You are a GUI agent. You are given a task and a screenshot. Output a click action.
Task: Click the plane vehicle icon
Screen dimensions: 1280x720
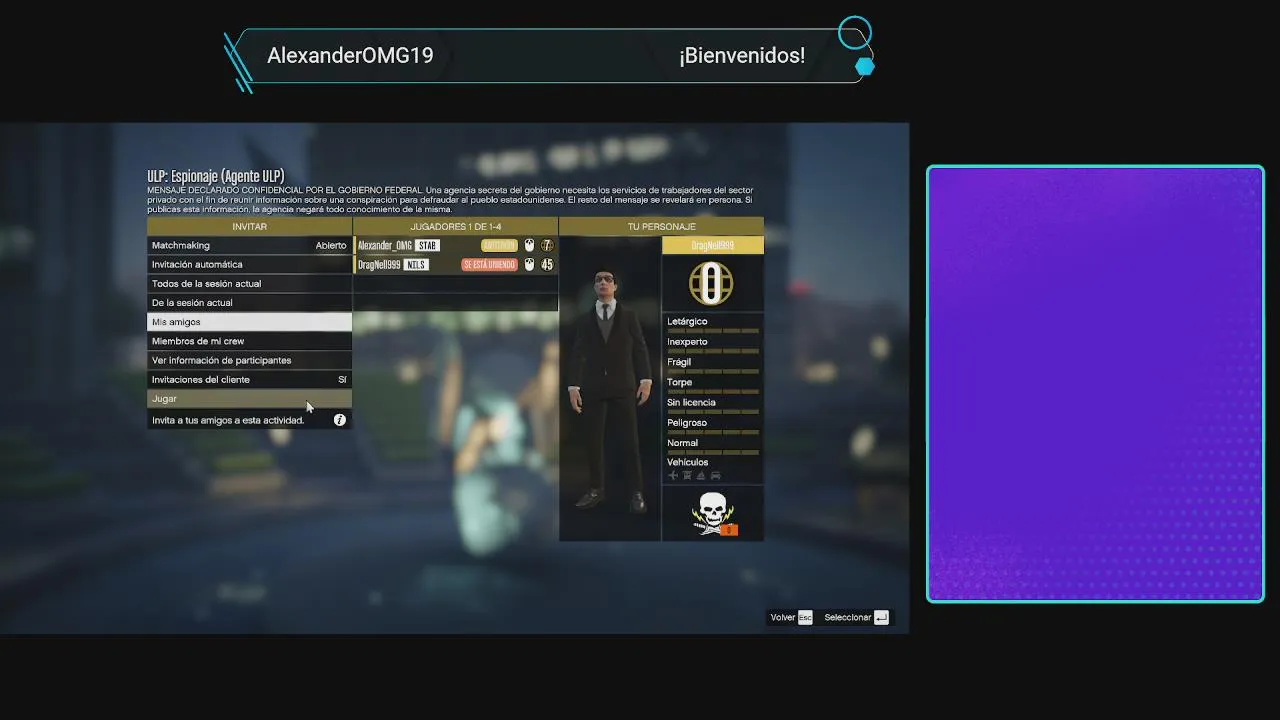[x=673, y=476]
